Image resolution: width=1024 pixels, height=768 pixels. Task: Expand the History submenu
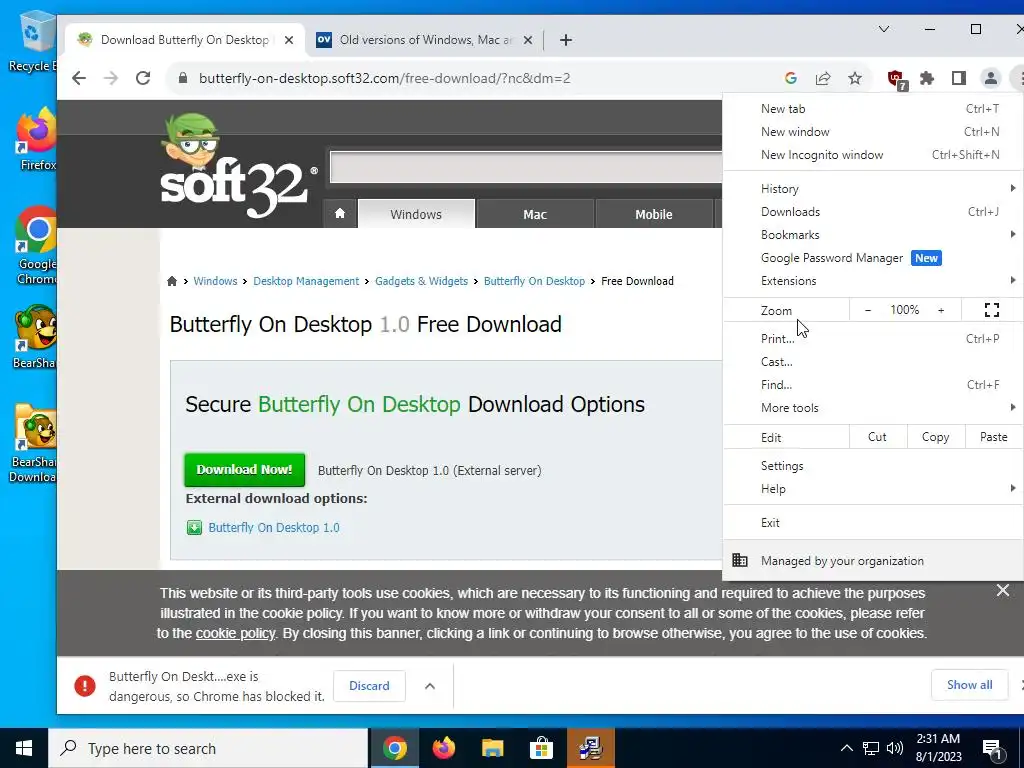[873, 189]
